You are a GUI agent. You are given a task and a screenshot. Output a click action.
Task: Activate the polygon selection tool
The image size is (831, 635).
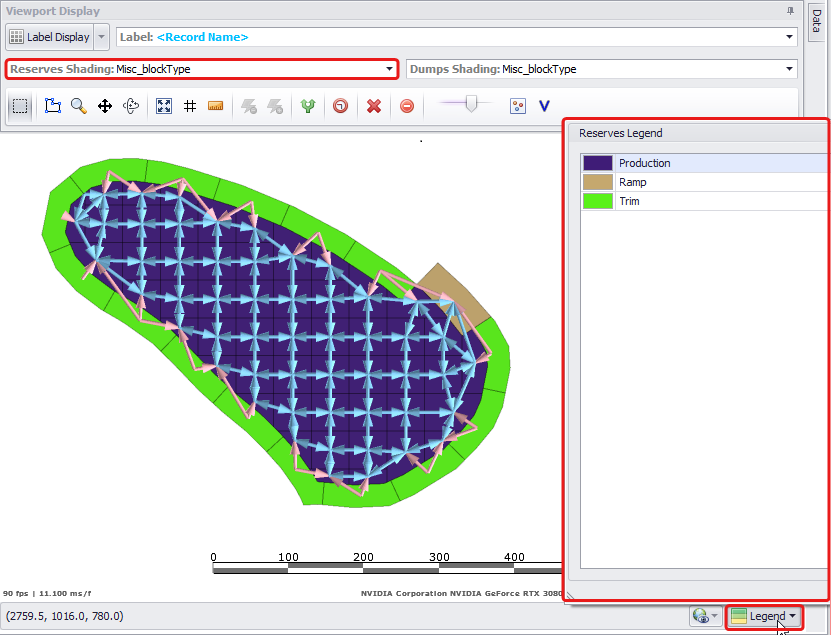[53, 106]
